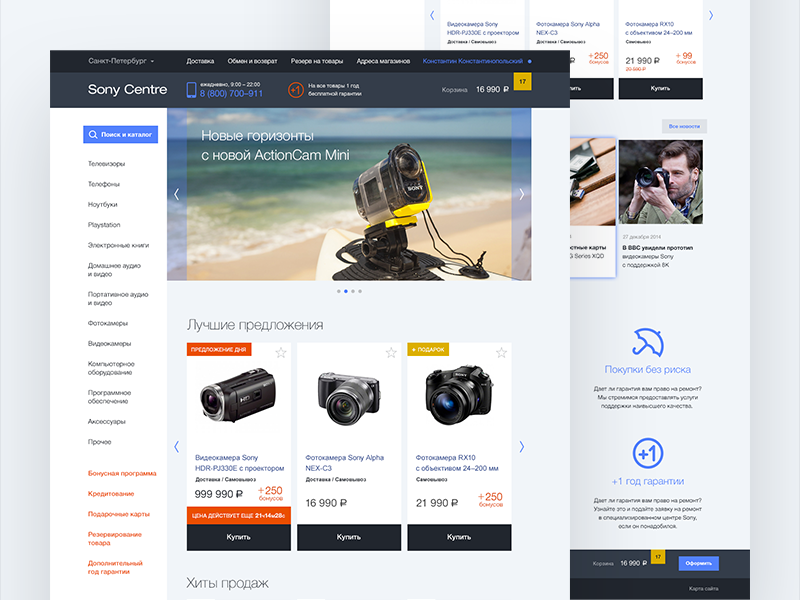800x600 pixels.
Task: Favorite the Фотокамера Sony Alpha NEX-C3 with its star
Action: pos(391,353)
